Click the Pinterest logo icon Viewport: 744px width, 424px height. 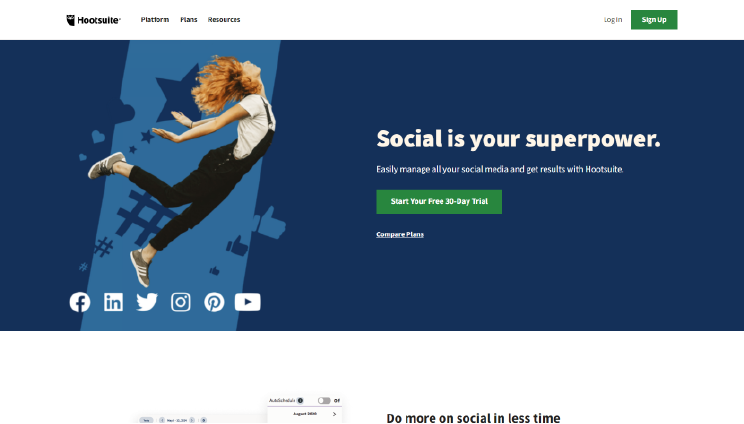click(x=214, y=302)
